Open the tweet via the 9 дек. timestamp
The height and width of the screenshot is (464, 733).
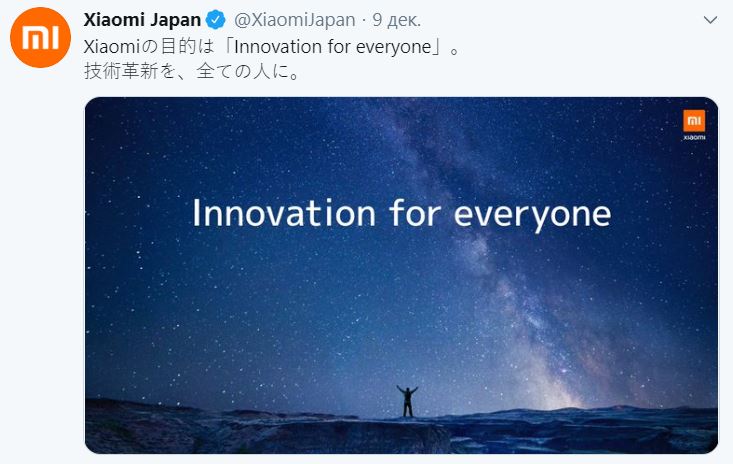pos(396,20)
